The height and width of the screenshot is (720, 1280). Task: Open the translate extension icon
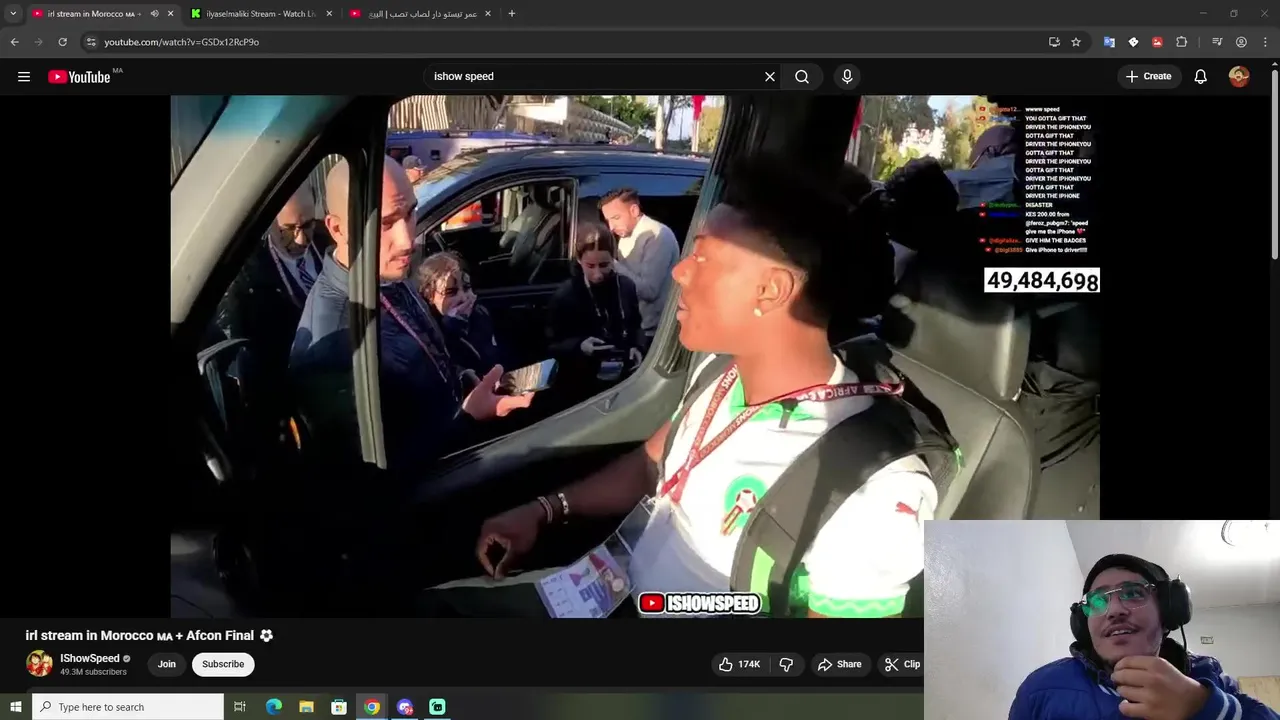[1109, 42]
